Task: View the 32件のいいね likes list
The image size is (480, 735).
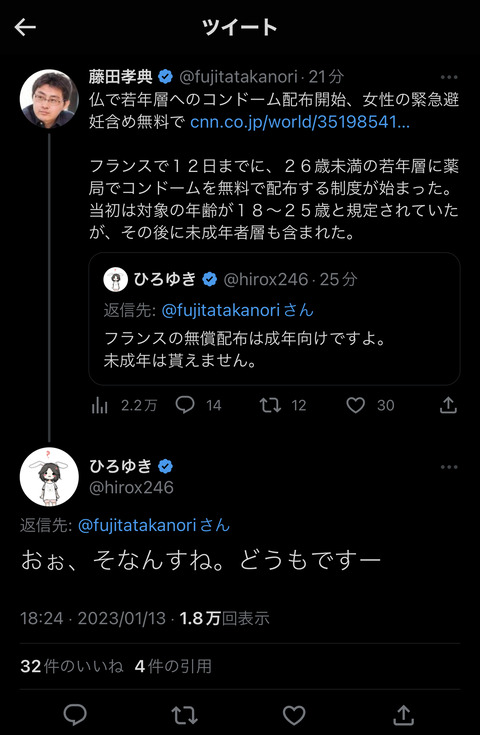Action: 72,666
